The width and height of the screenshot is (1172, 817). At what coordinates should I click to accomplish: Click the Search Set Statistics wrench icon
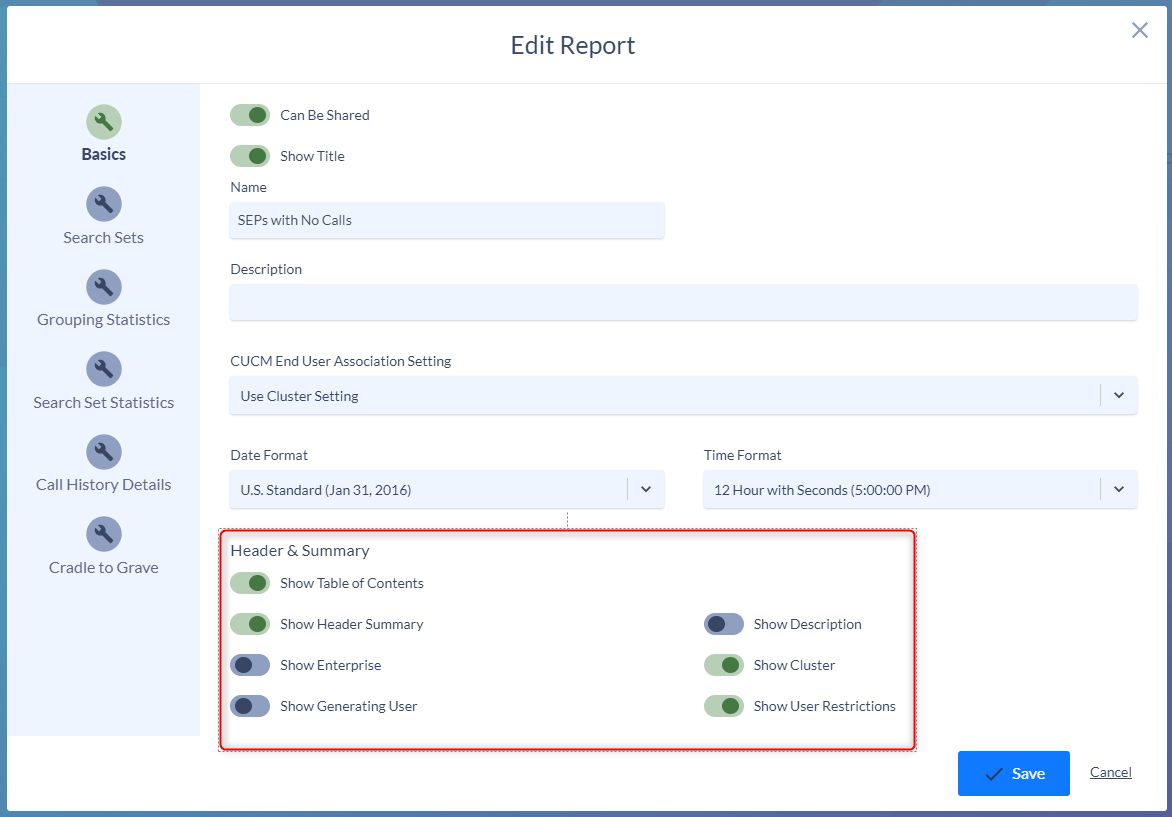coord(103,369)
